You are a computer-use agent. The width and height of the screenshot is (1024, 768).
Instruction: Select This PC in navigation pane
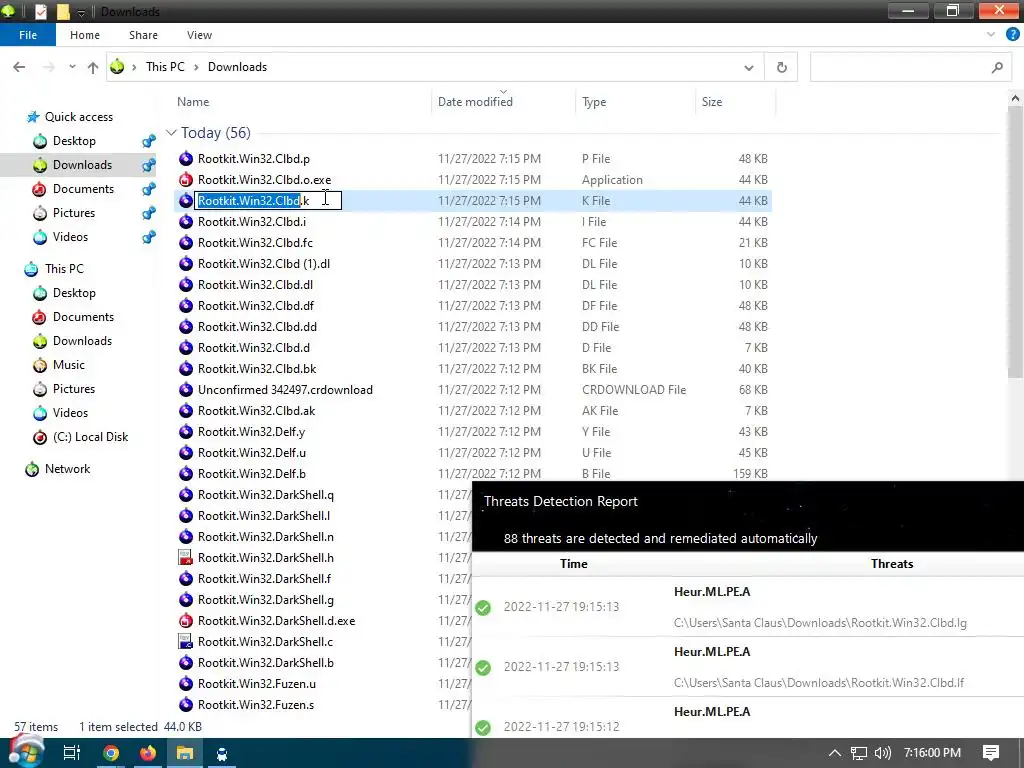[64, 269]
